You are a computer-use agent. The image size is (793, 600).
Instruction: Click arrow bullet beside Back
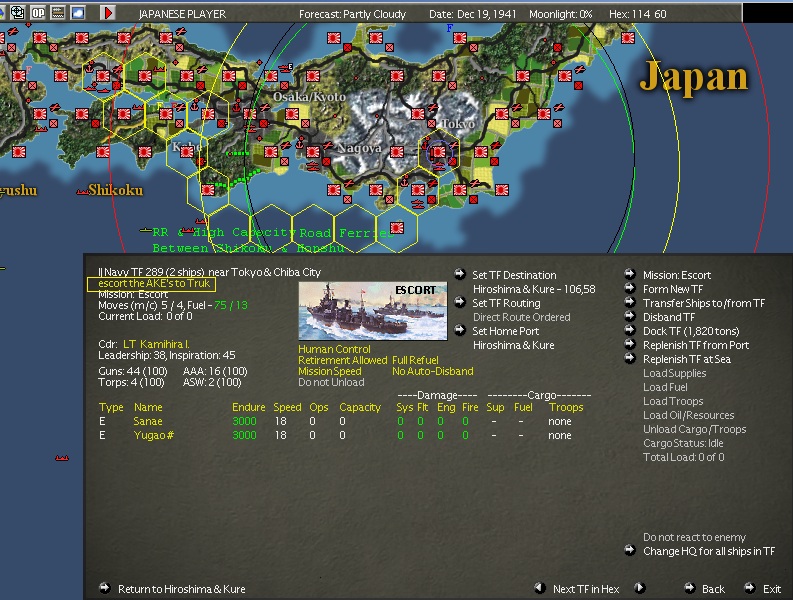pos(689,588)
